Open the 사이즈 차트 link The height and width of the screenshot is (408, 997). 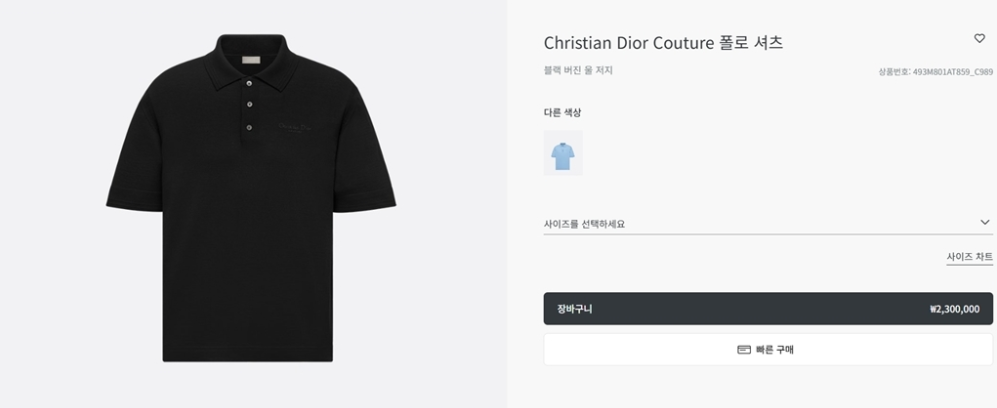[969, 257]
